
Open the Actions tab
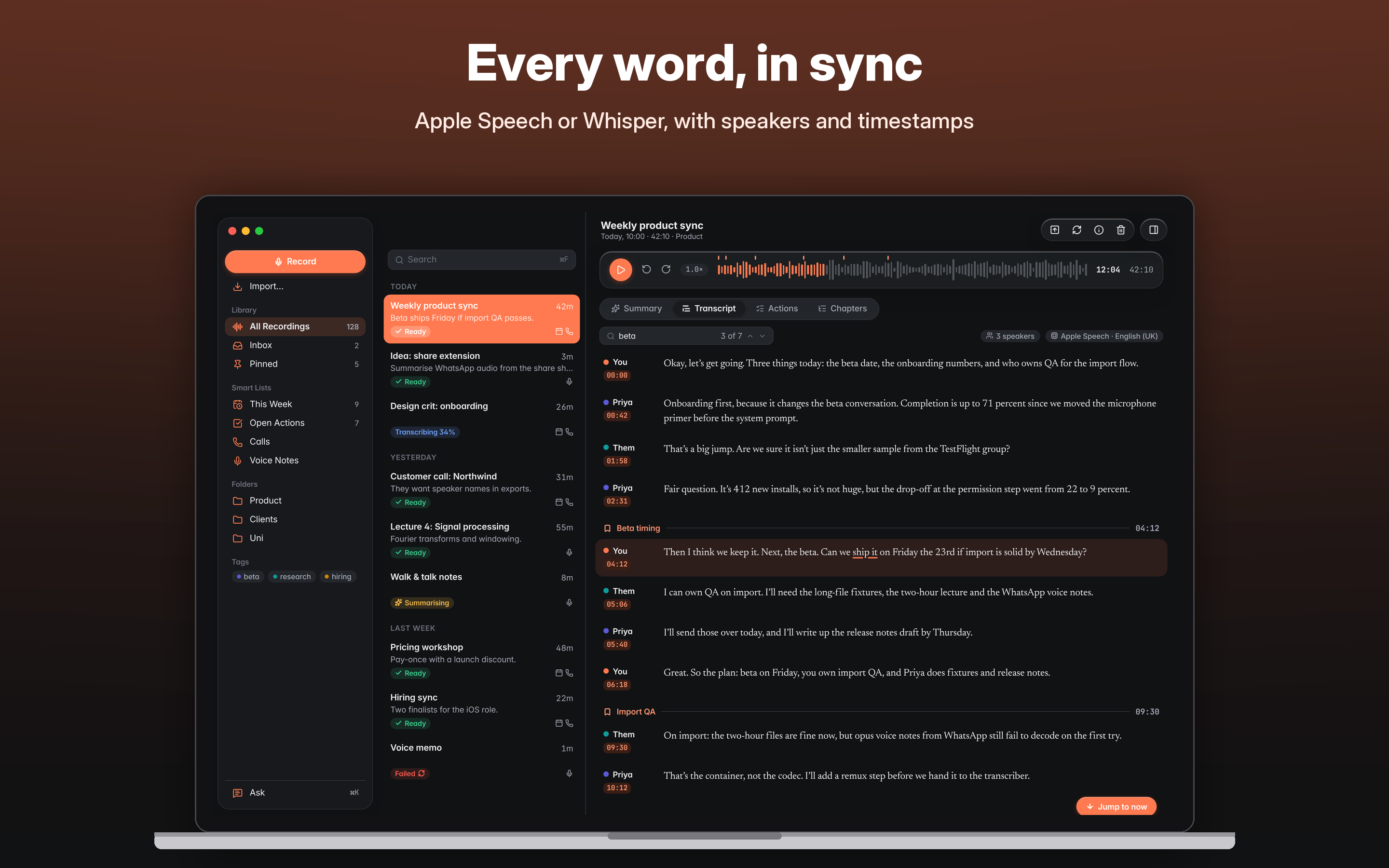[776, 308]
